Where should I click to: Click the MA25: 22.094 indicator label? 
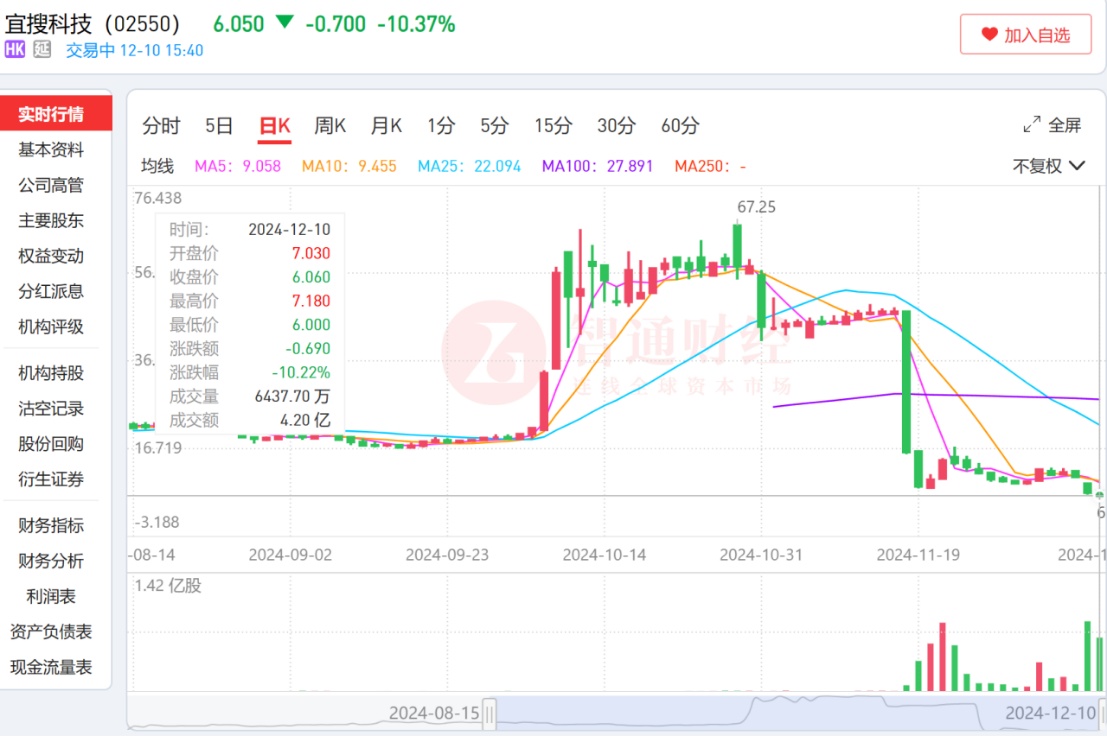click(x=469, y=166)
